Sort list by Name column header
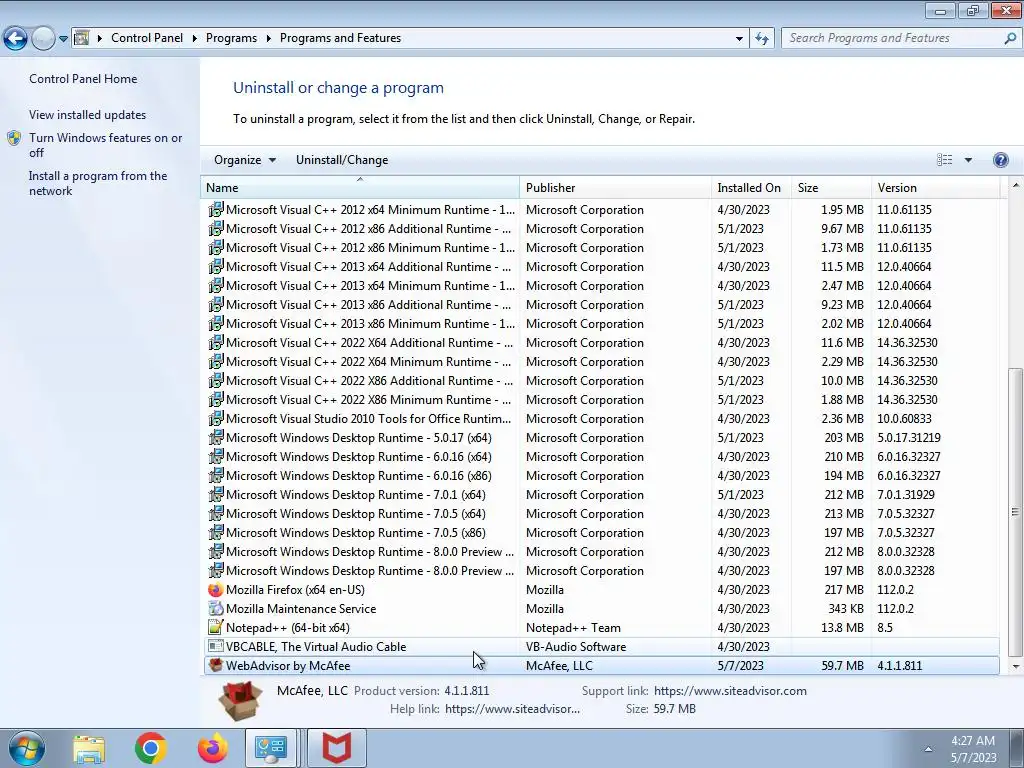The image size is (1024, 768). (360, 187)
